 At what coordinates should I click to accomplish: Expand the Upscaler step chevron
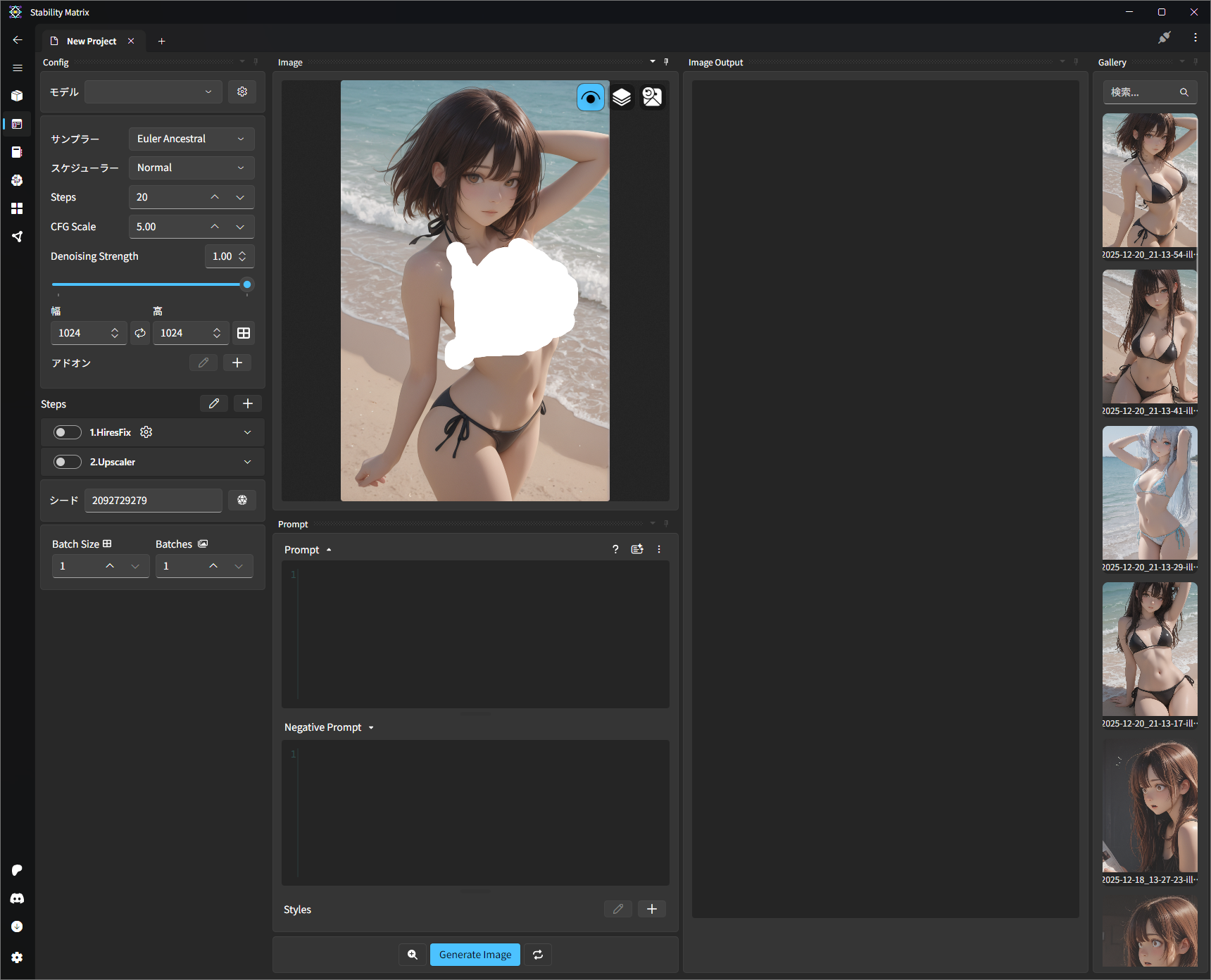pyautogui.click(x=247, y=462)
